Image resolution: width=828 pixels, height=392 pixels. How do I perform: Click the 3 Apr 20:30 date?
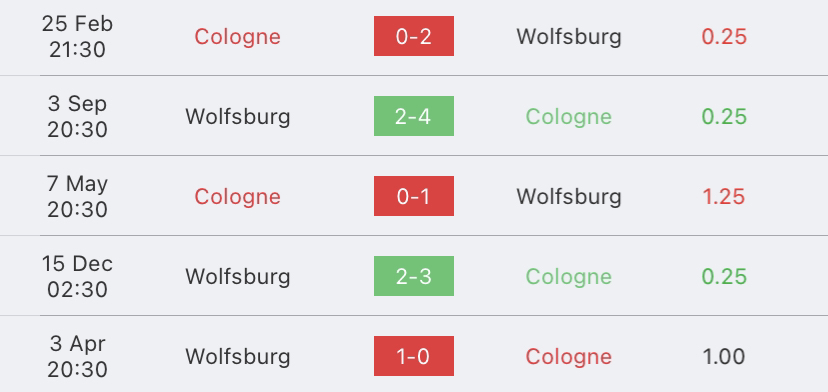[x=78, y=357]
